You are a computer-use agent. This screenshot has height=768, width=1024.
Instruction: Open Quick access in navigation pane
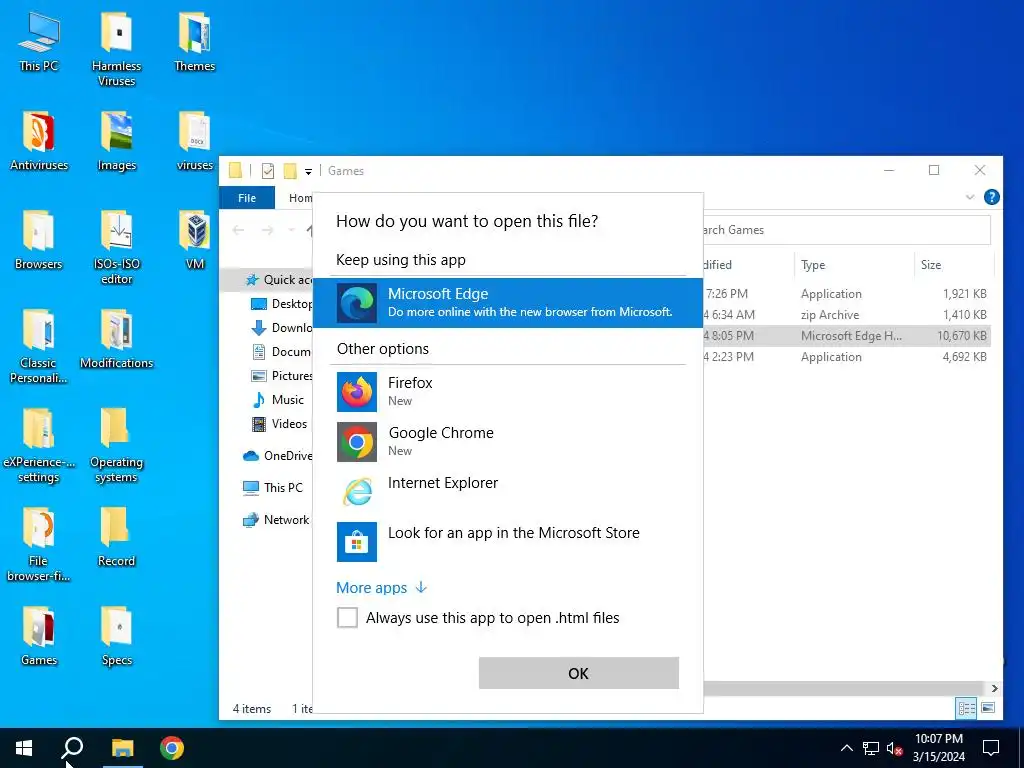[x=279, y=280]
